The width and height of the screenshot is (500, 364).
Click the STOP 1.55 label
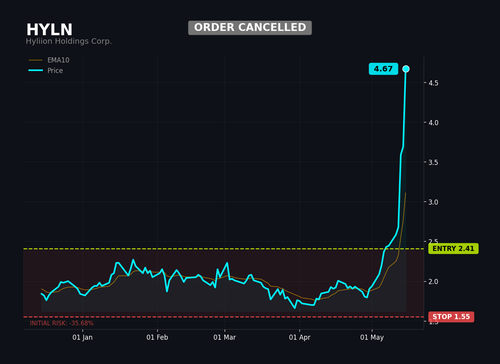[451, 317]
